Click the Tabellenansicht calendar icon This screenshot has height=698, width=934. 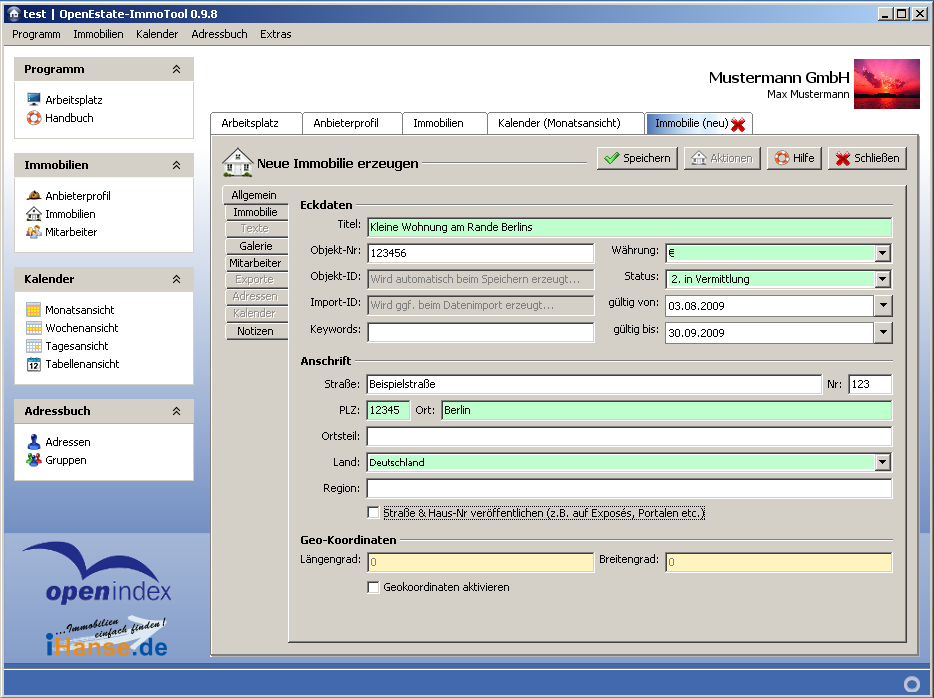pyautogui.click(x=34, y=364)
